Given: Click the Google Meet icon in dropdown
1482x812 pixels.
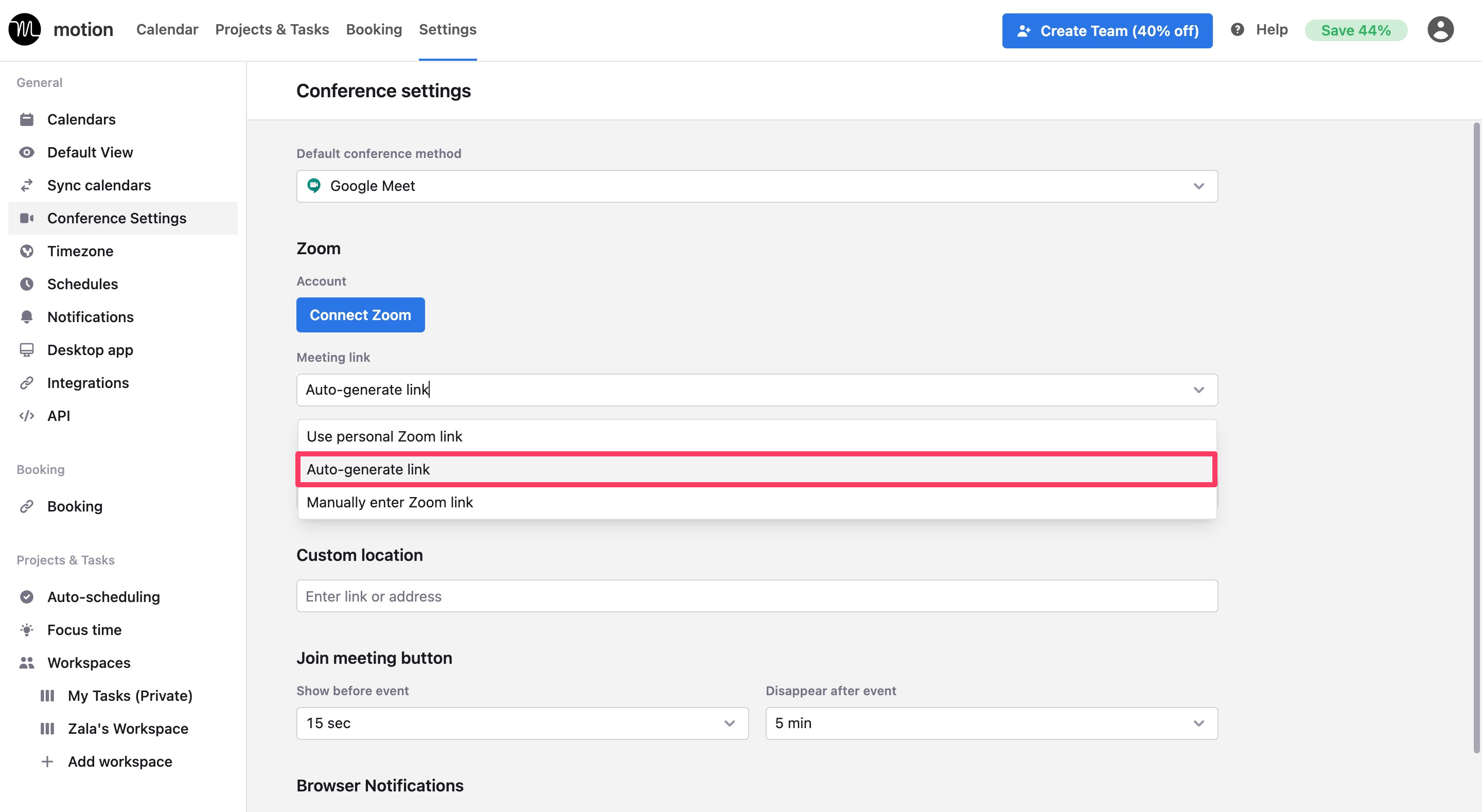Looking at the screenshot, I should [313, 186].
